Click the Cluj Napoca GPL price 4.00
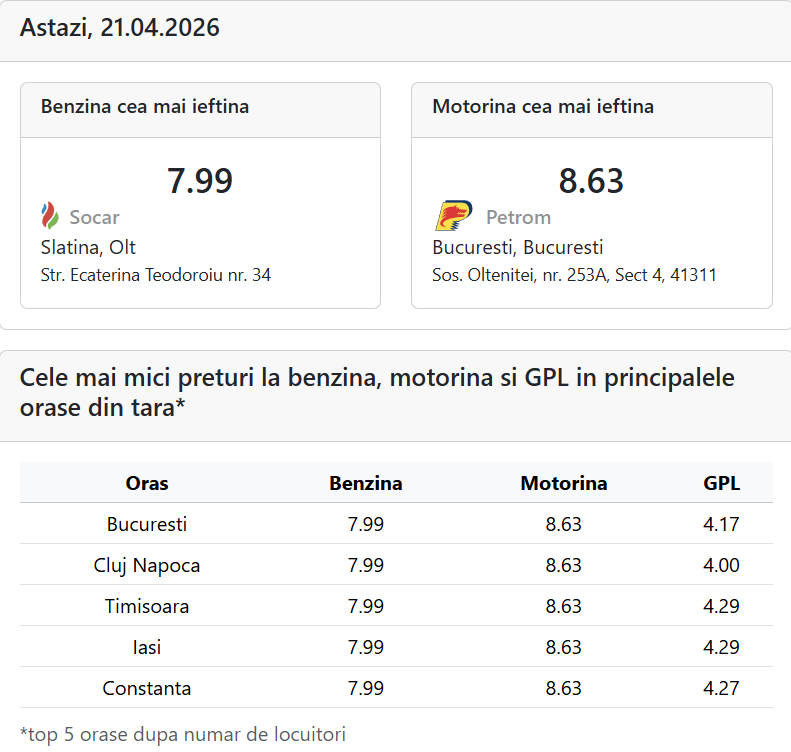 (722, 565)
